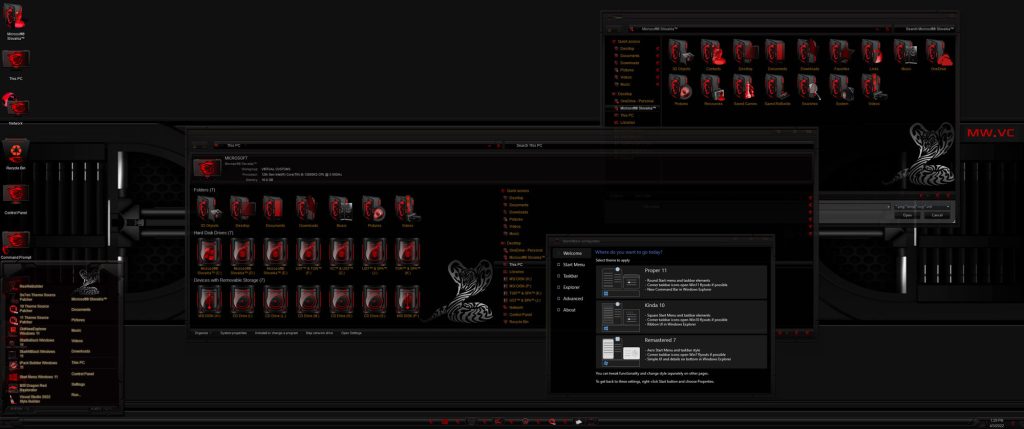
Task: Open 3D Objects folder in This PC window
Action: (x=210, y=207)
